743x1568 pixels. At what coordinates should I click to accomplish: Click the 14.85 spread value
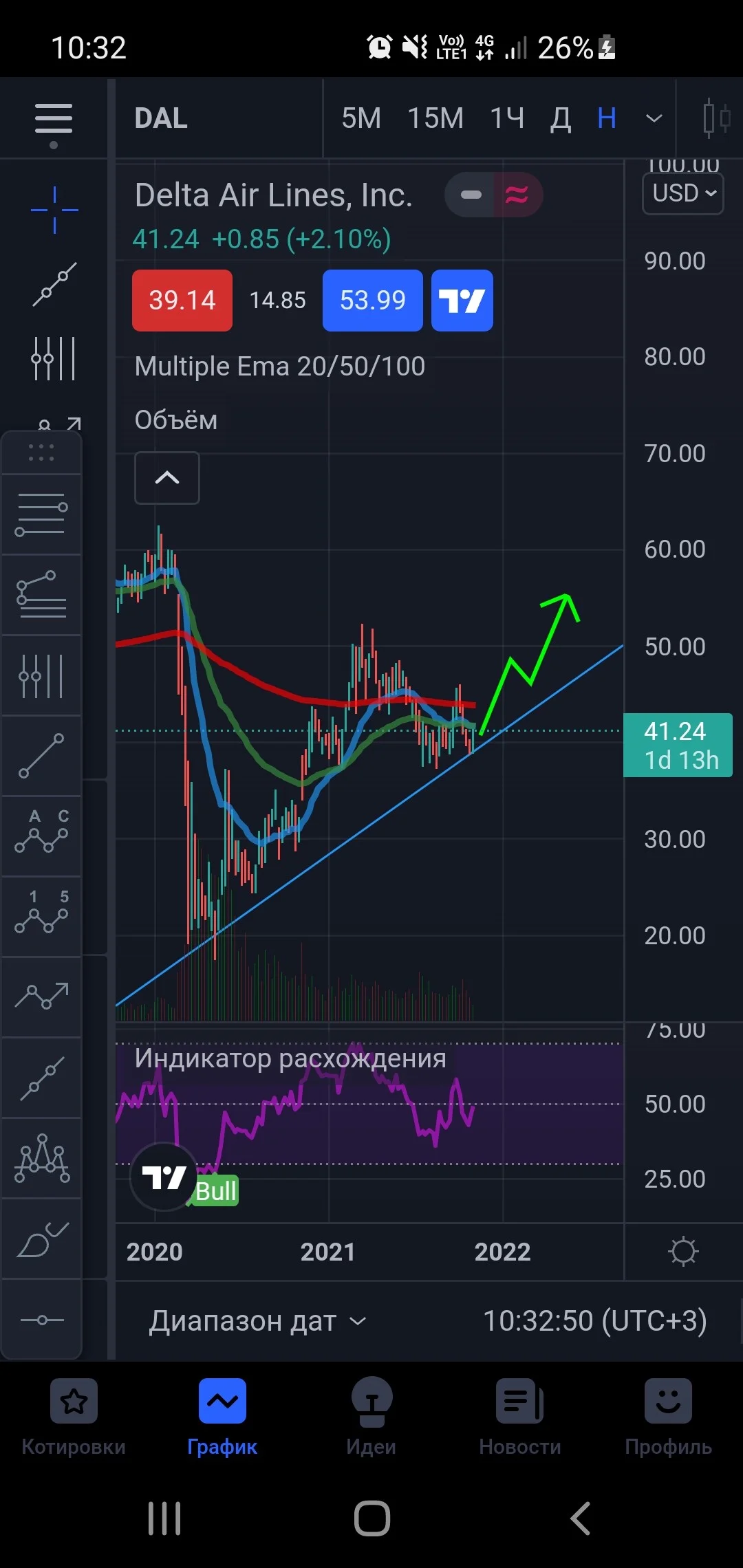277,301
